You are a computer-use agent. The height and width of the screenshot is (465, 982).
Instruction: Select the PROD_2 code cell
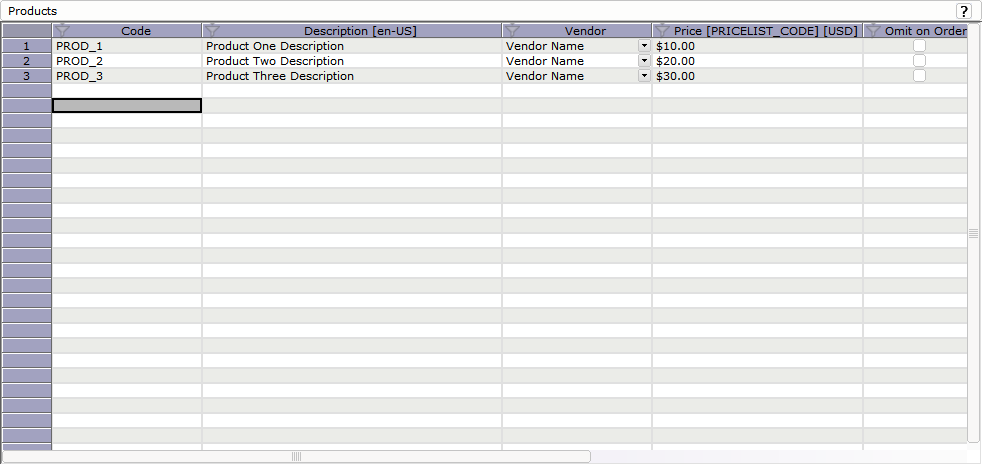127,61
